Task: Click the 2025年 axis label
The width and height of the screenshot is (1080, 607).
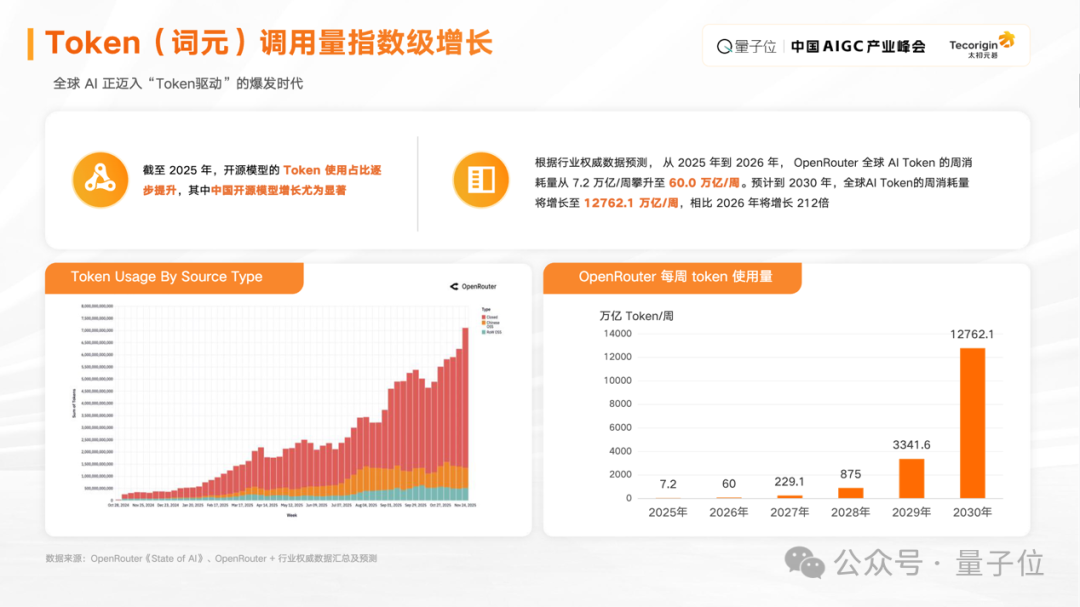Action: (x=667, y=512)
